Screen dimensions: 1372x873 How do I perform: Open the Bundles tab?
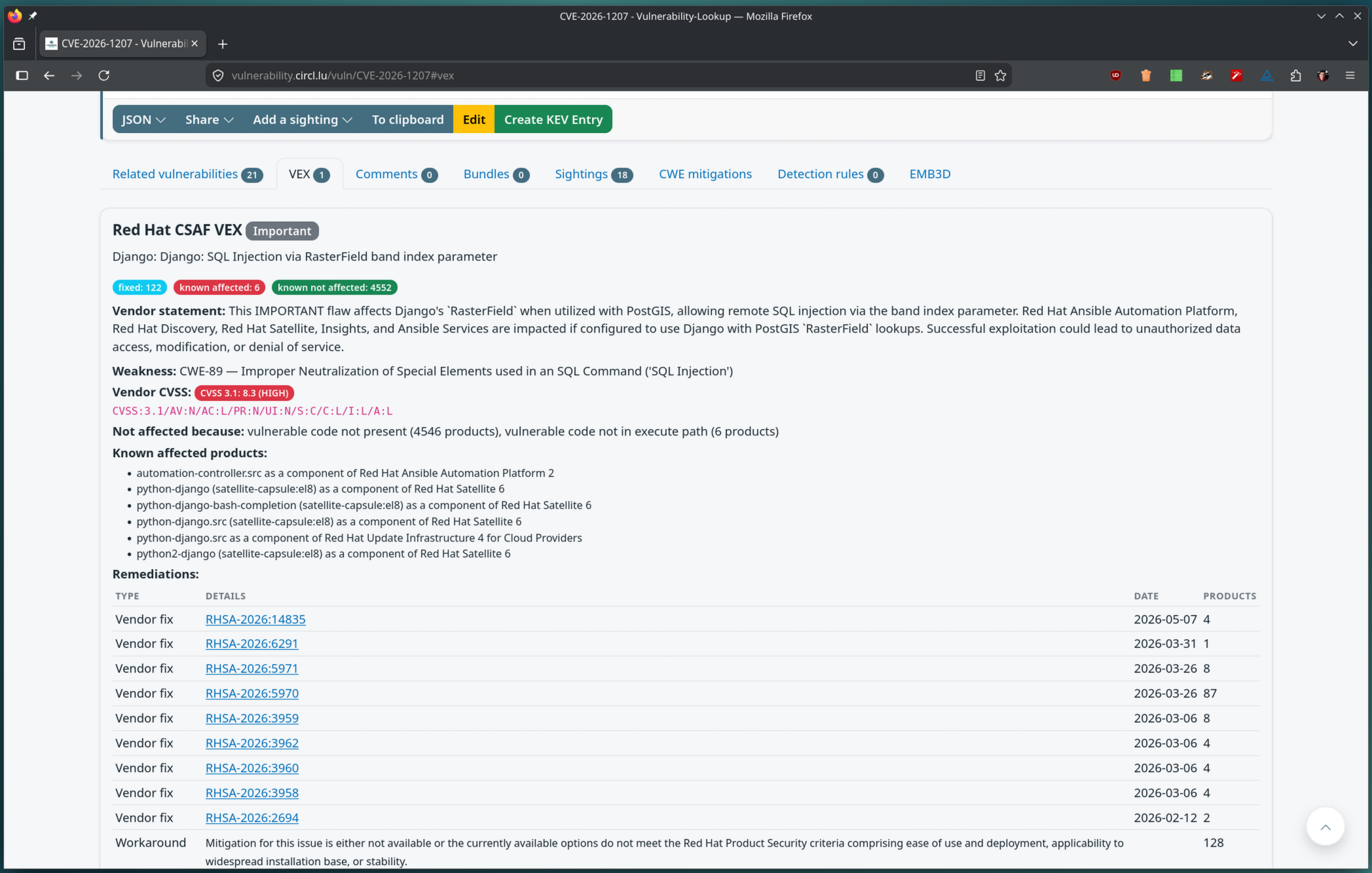tap(496, 174)
